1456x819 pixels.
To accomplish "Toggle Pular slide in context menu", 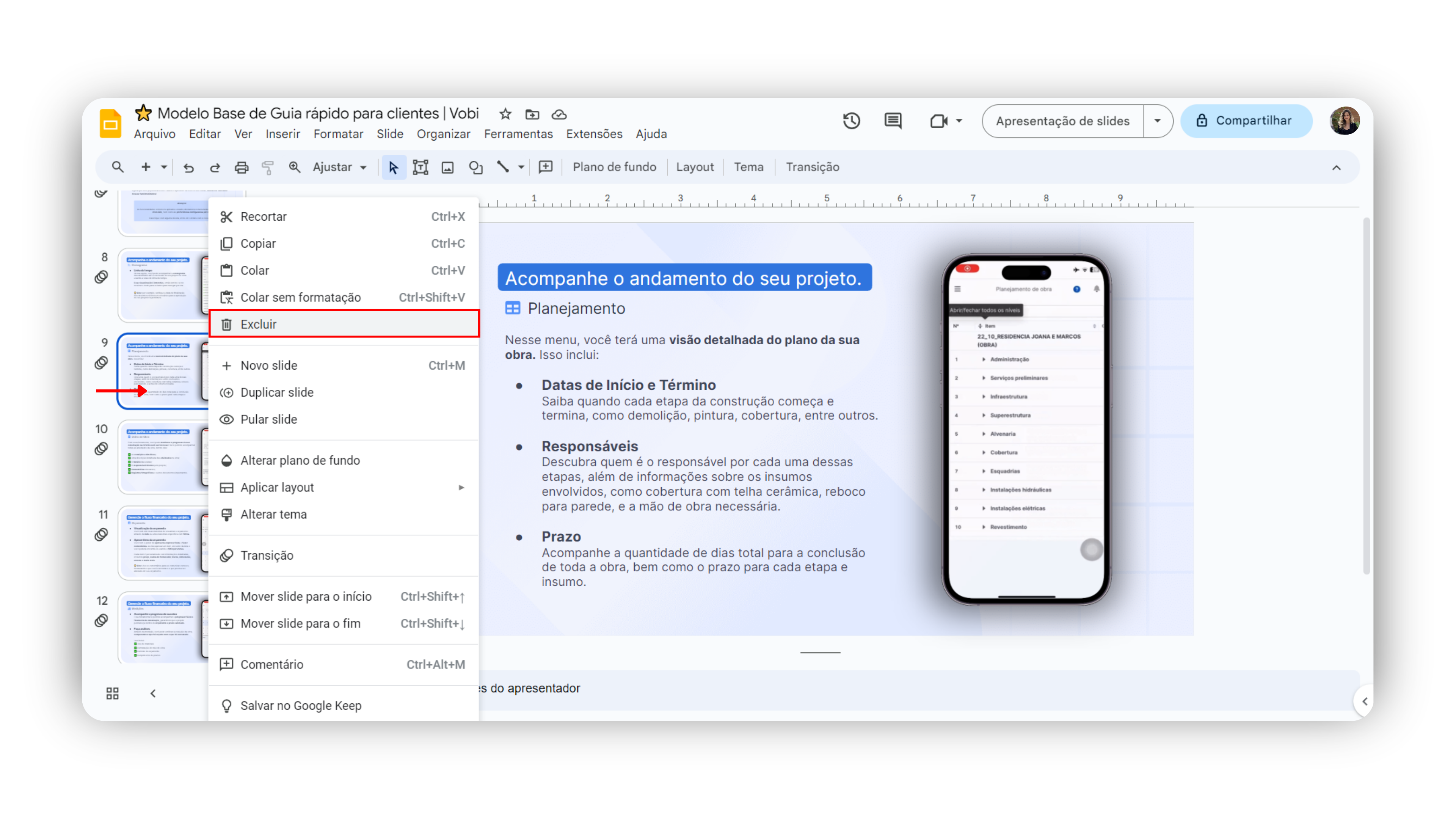I will coord(268,419).
